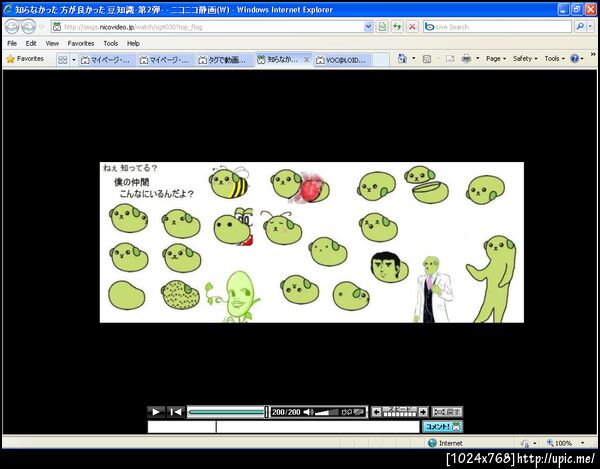Open a new blank tab
The width and height of the screenshot is (600, 469).
point(381,60)
